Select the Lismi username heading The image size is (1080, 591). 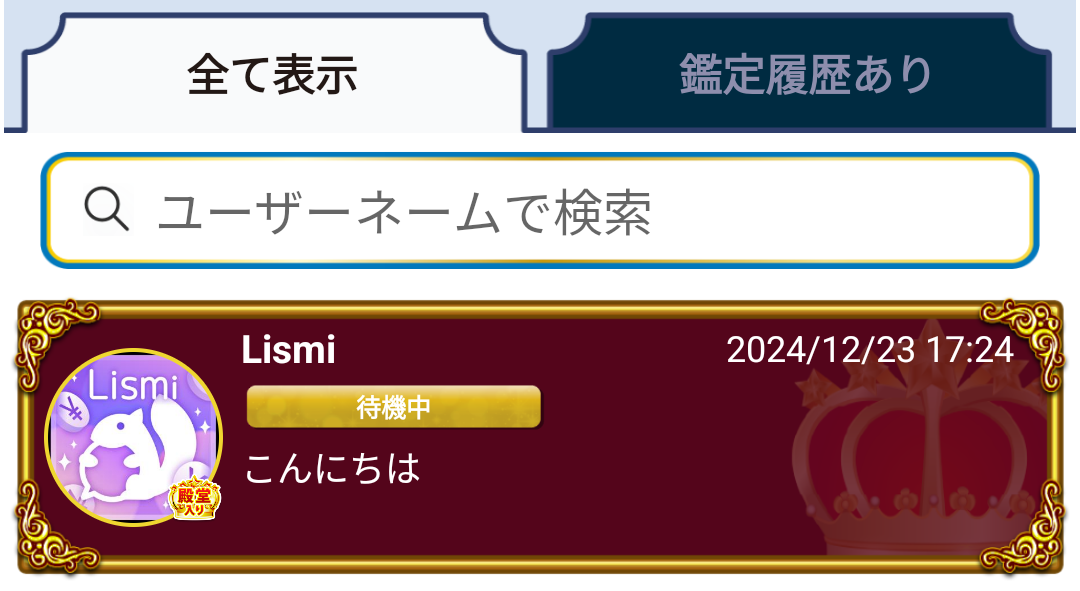289,350
